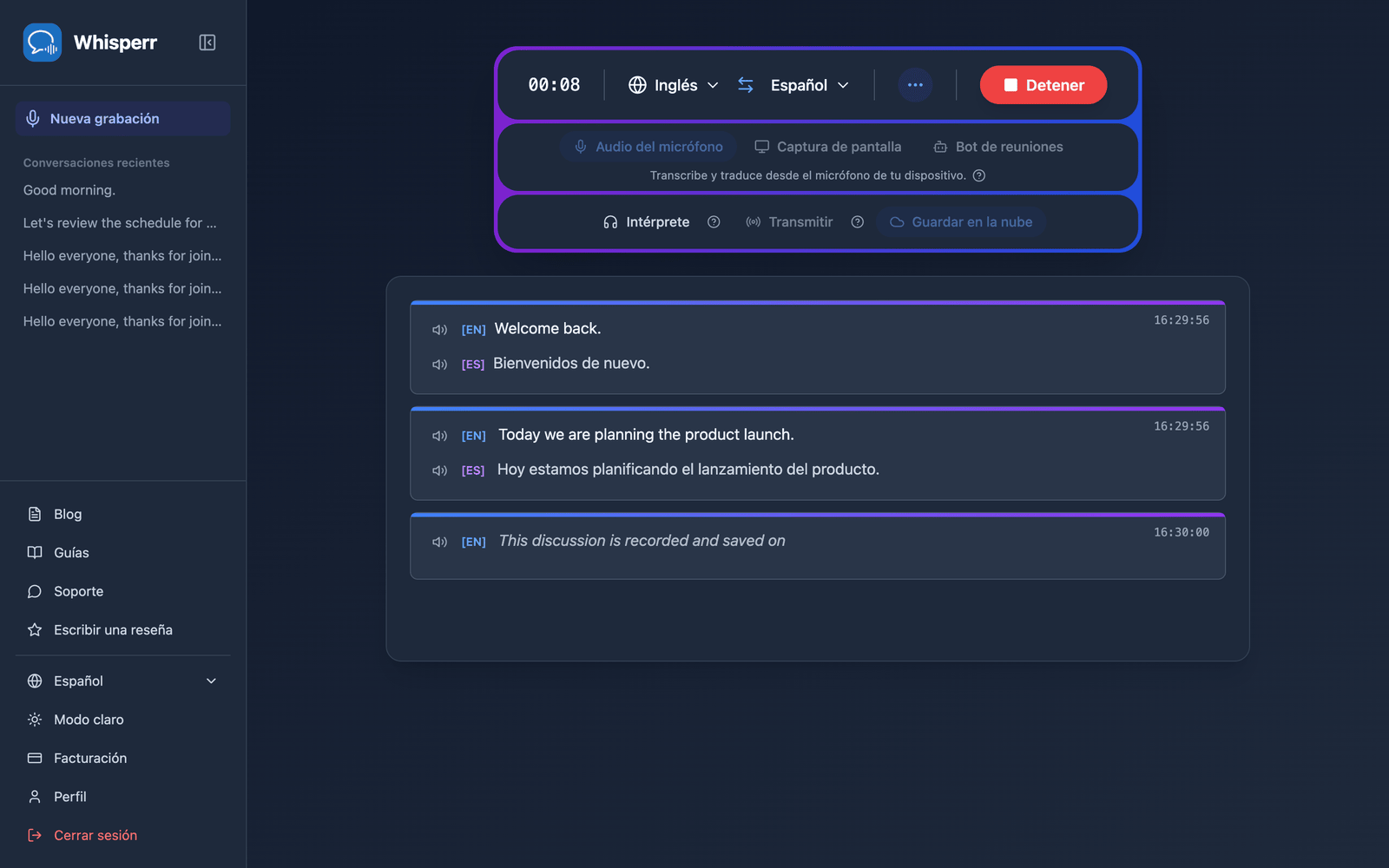
Task: Open the Inglés source language dropdown
Action: click(x=674, y=85)
